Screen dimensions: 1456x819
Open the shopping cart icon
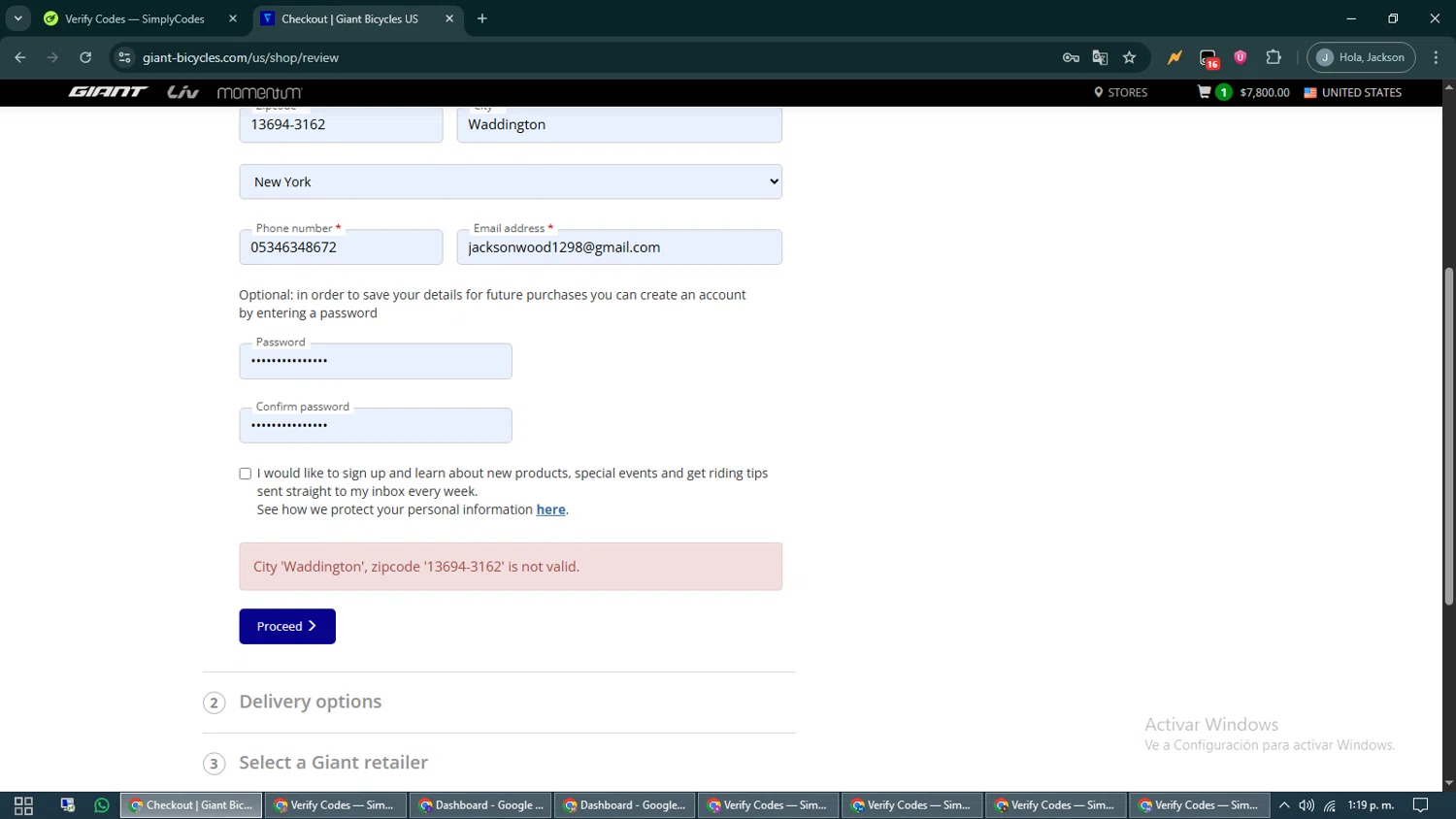(x=1205, y=92)
